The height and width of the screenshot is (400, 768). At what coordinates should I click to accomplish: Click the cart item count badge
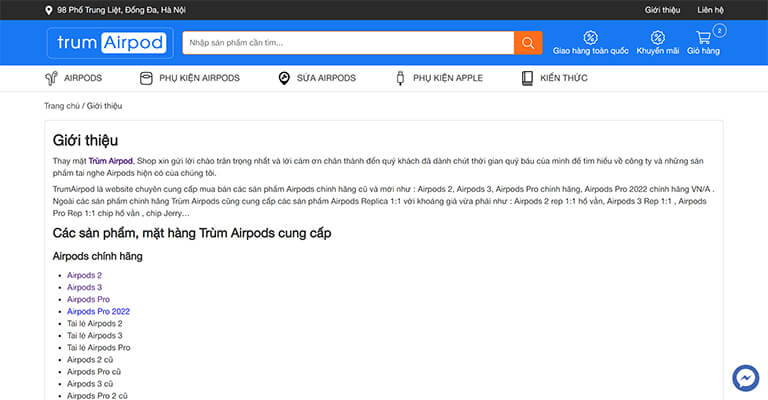pos(719,30)
